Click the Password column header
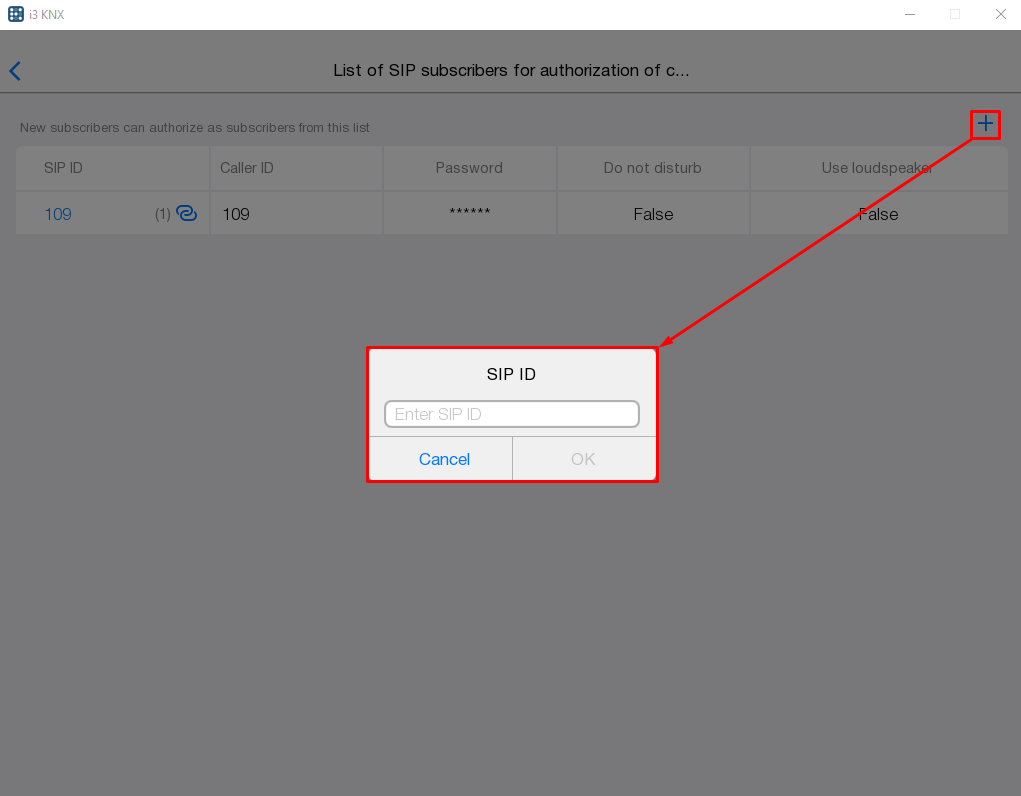The height and width of the screenshot is (796, 1021). point(469,168)
